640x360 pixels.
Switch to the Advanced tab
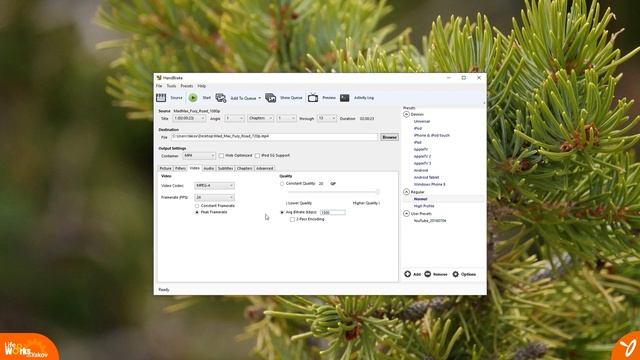264,168
